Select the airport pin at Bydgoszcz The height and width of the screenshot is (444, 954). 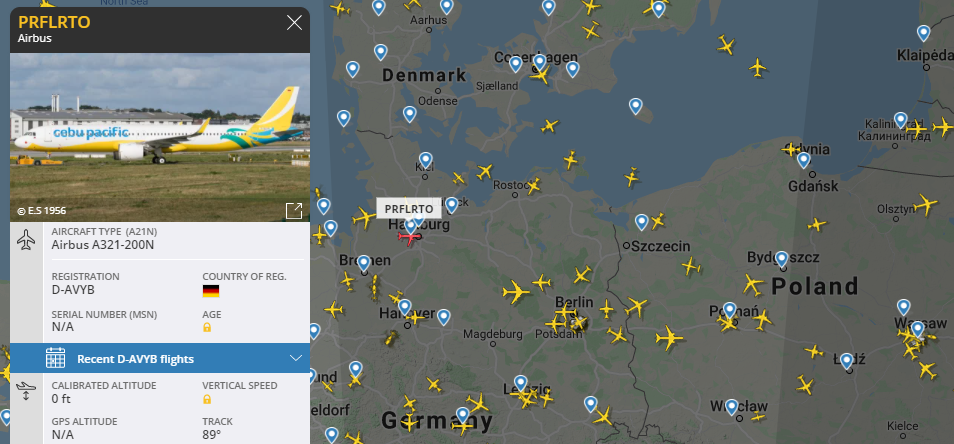pos(782,258)
